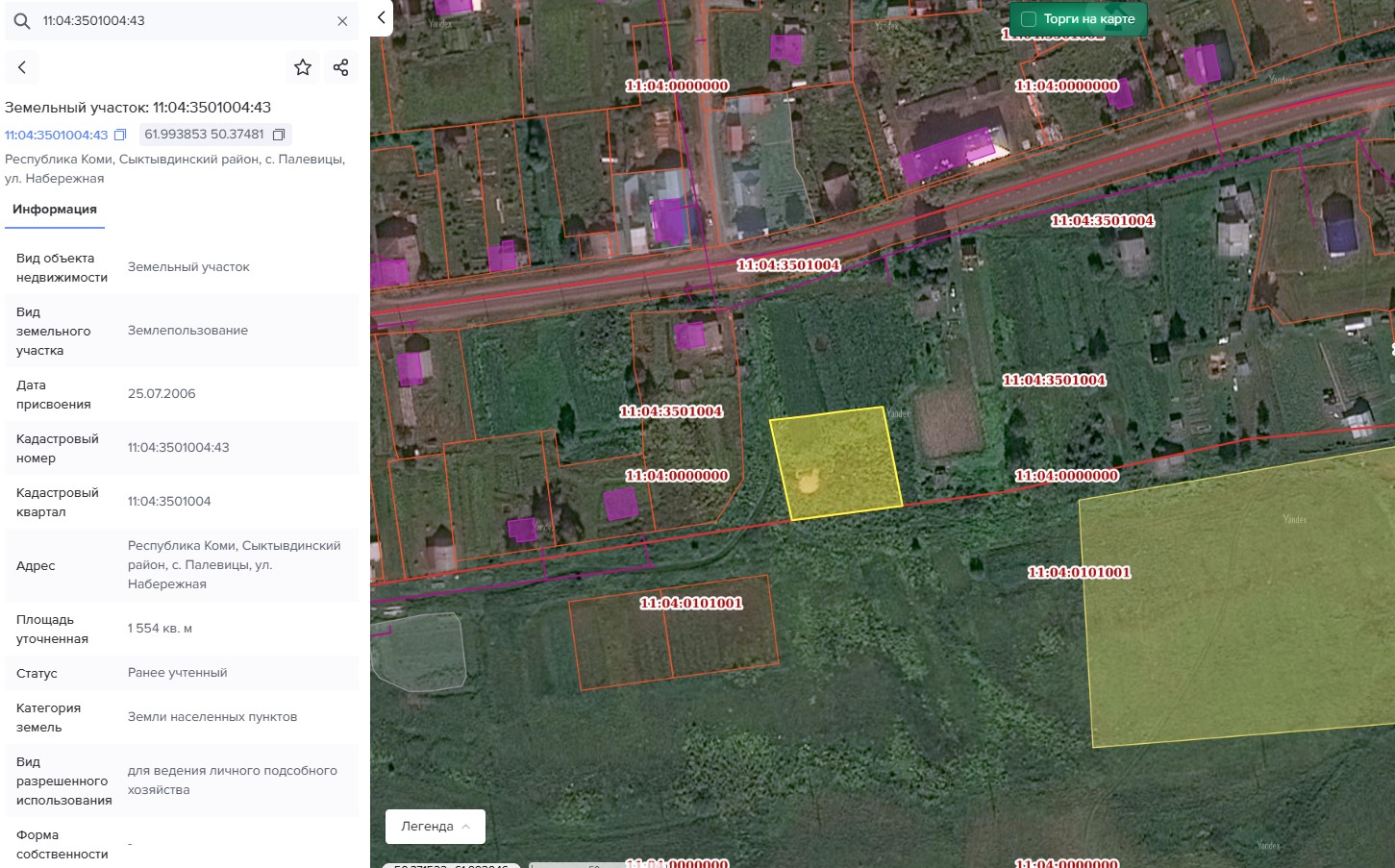Collapse the side panel chevron
The image size is (1395, 868).
[x=382, y=17]
